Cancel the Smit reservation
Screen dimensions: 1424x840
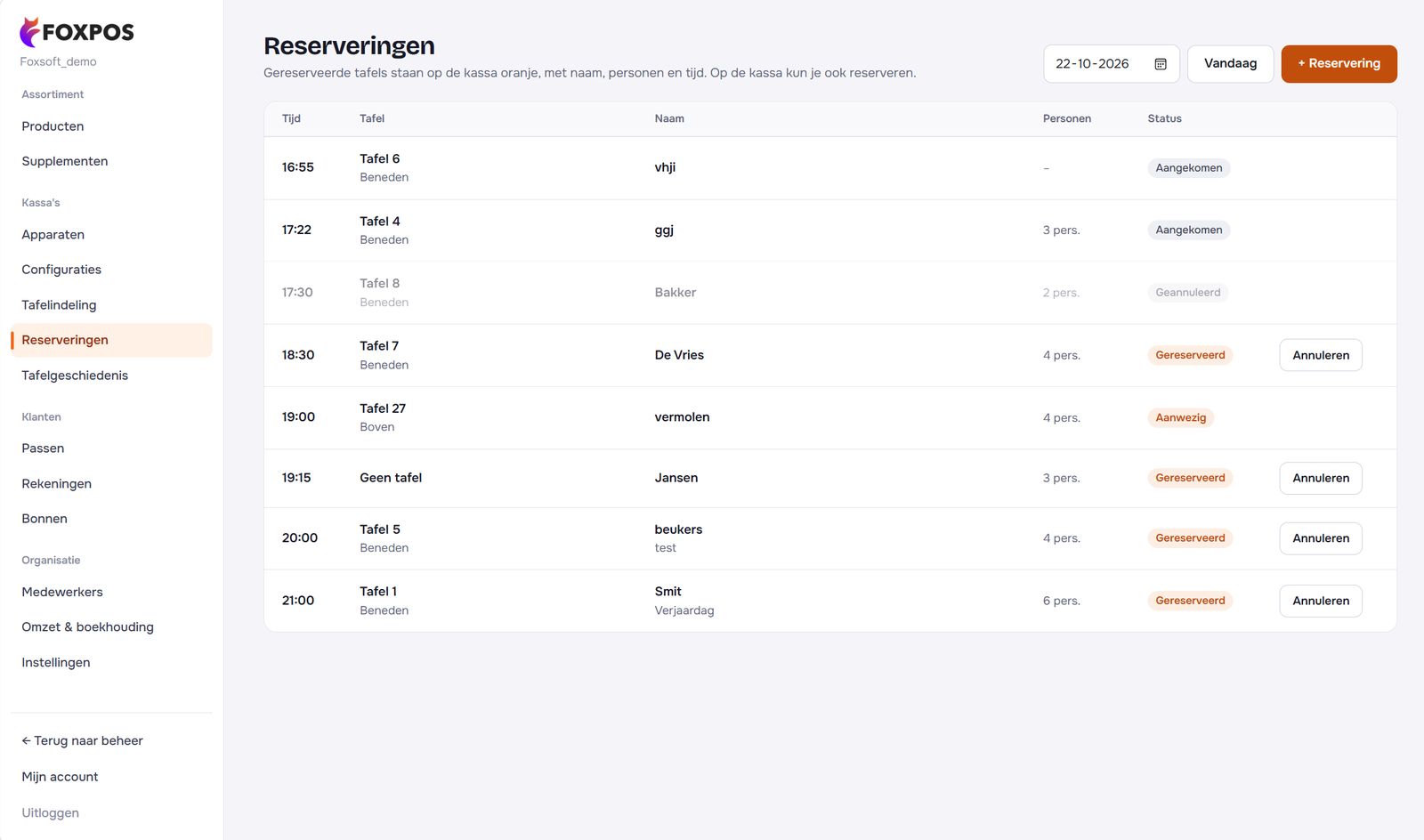click(x=1321, y=601)
